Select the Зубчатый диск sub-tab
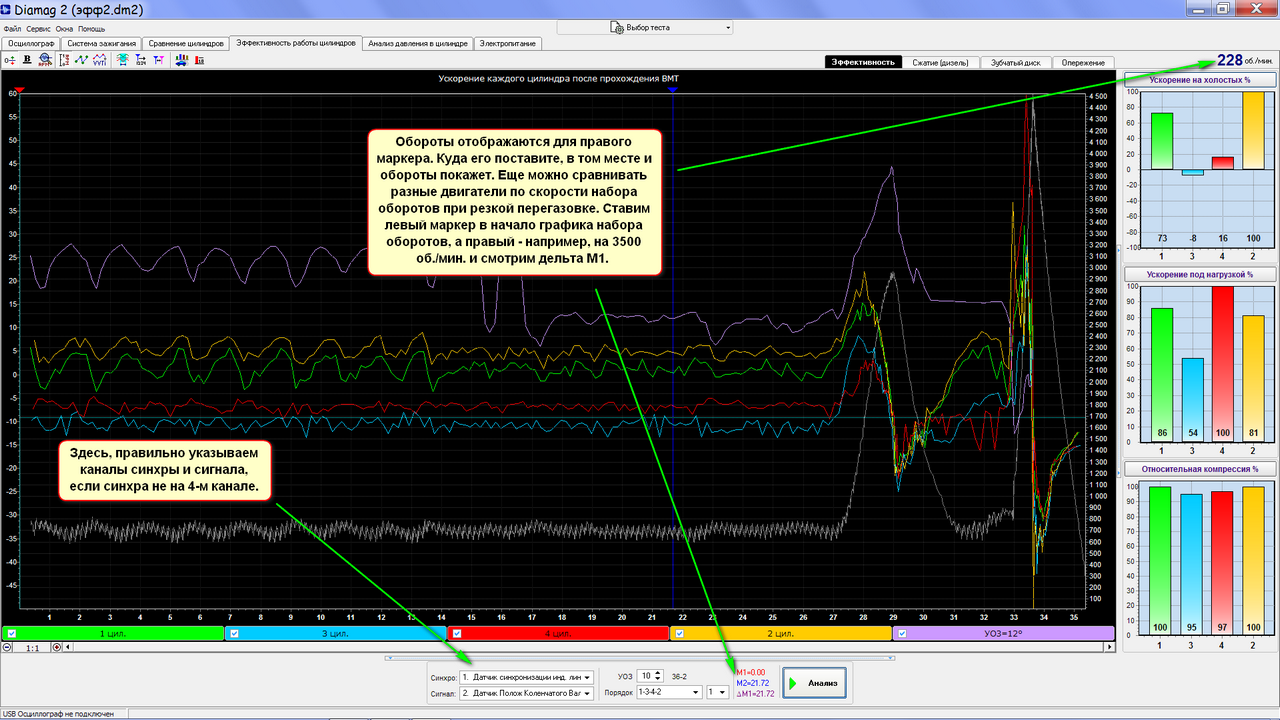 tap(1016, 62)
